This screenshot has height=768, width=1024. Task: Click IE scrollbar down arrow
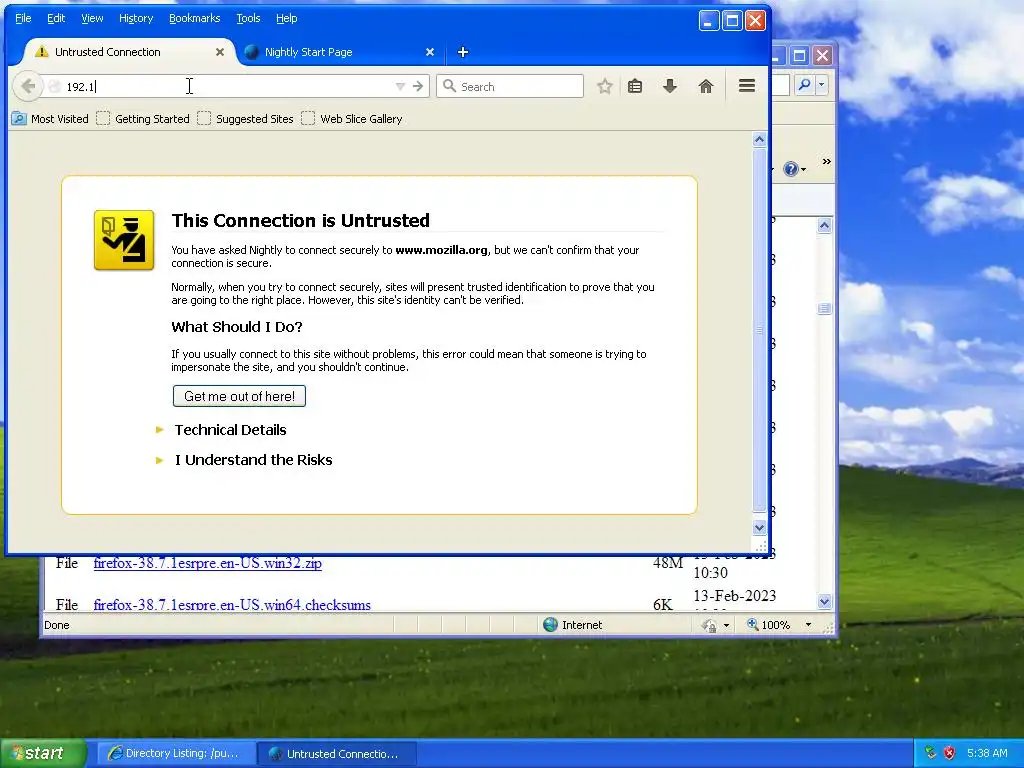tap(824, 601)
